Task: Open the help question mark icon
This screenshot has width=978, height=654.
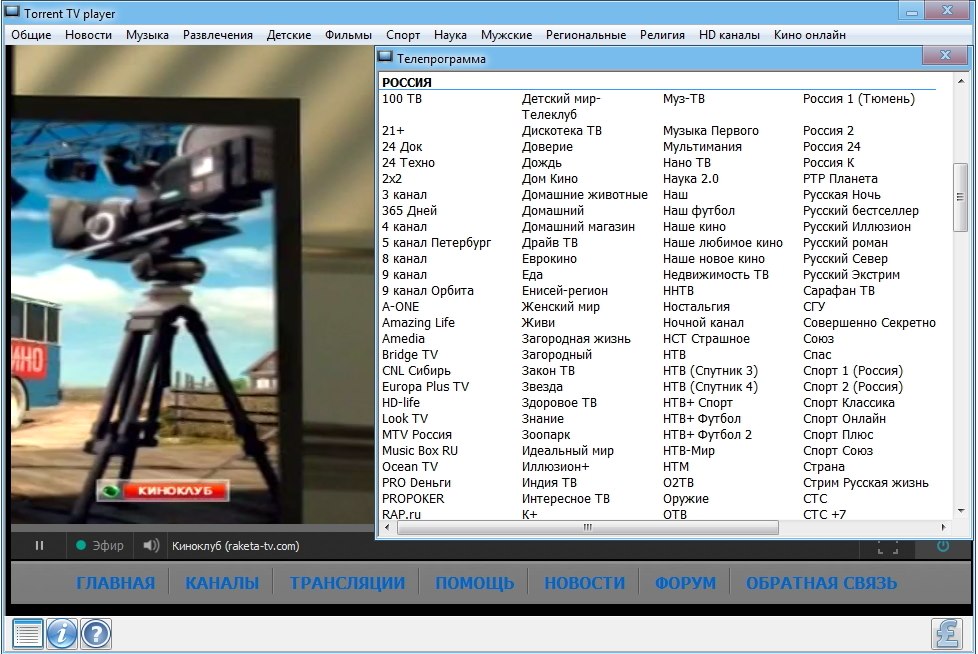Action: tap(96, 634)
